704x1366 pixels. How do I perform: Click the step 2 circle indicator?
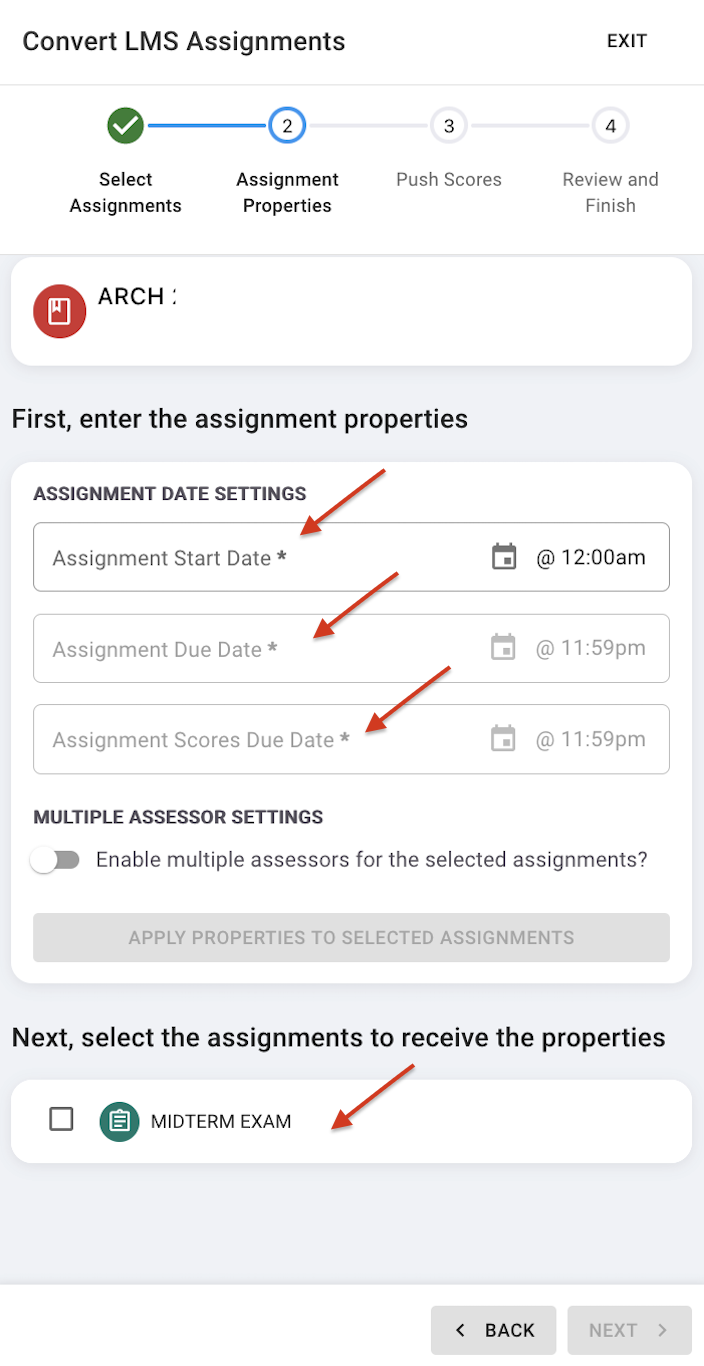click(x=287, y=126)
